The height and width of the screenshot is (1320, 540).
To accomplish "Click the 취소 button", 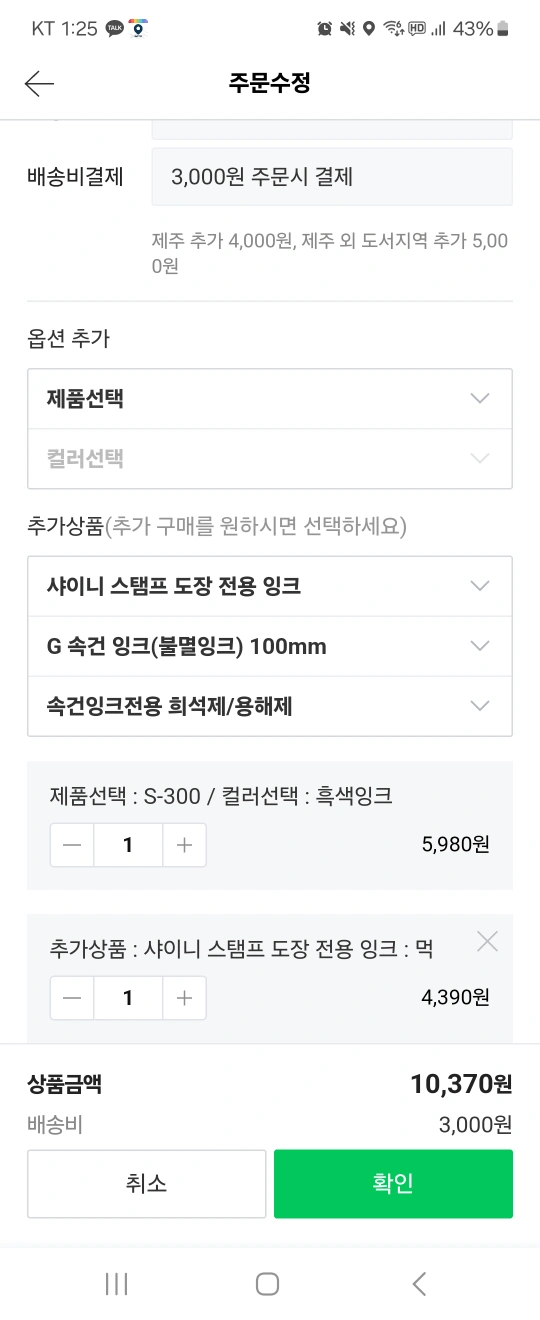I will [x=147, y=1184].
